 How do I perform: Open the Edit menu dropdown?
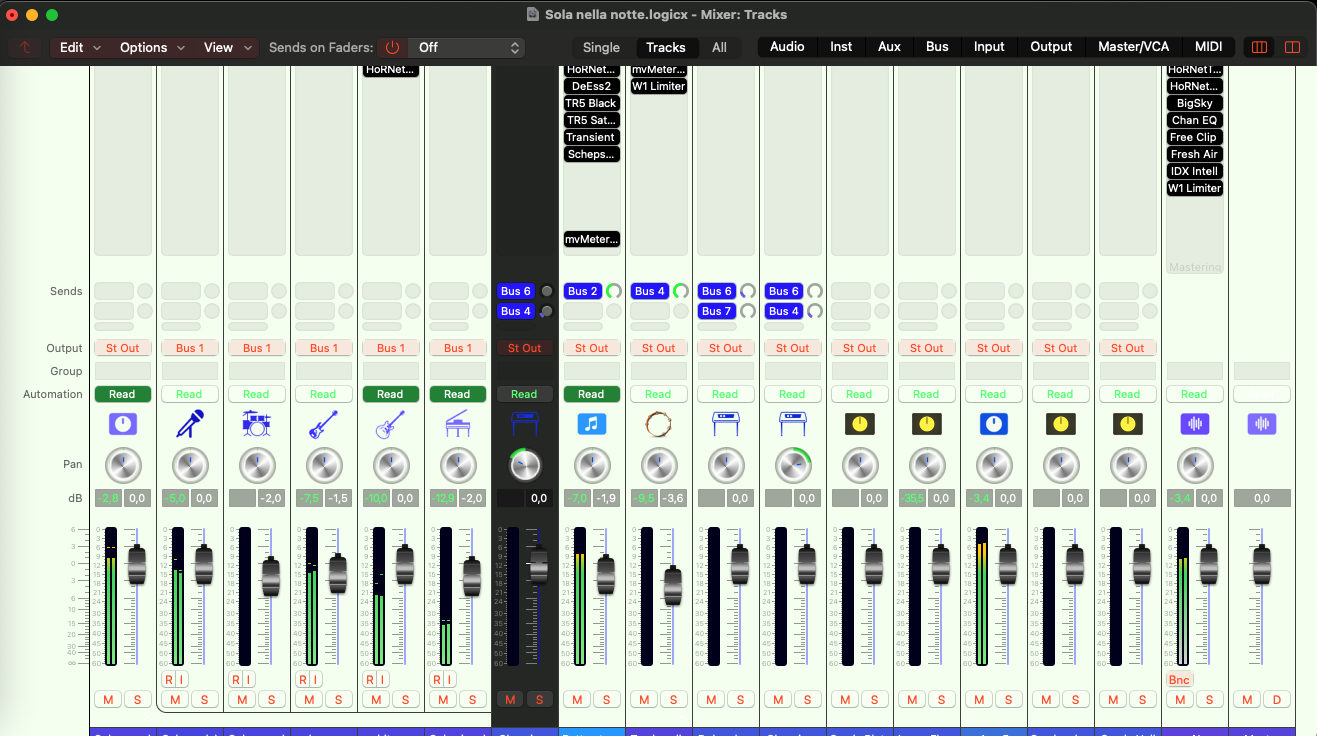point(80,47)
